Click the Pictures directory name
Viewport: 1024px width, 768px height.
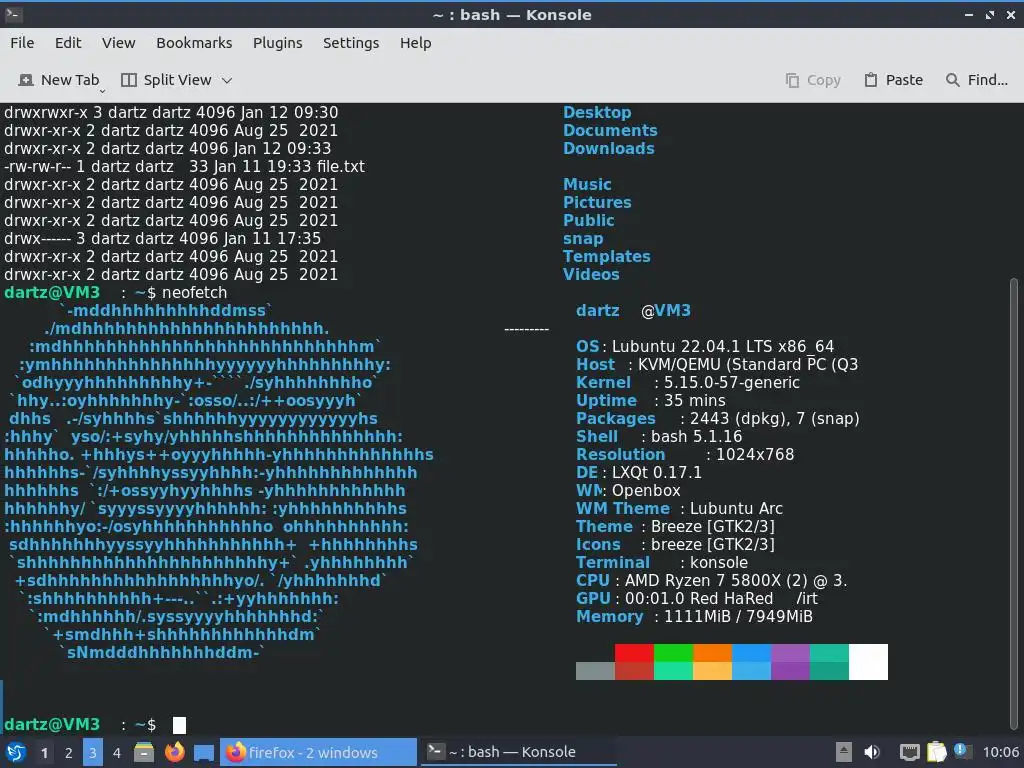point(597,202)
